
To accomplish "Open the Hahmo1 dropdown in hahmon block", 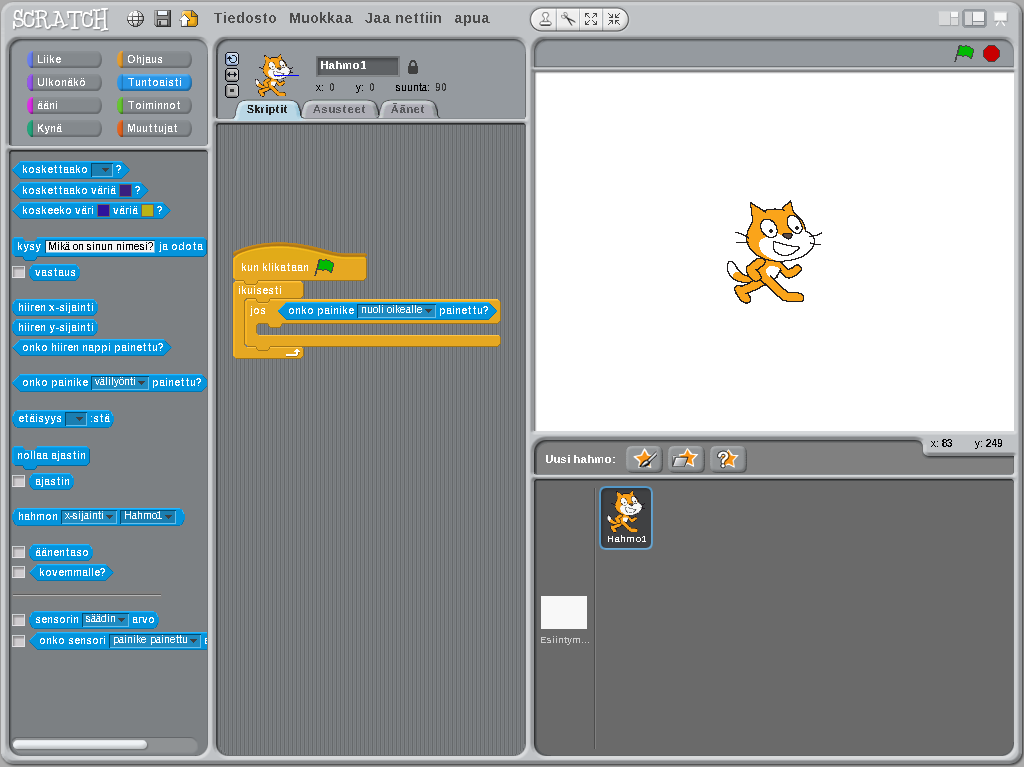I will click(148, 516).
